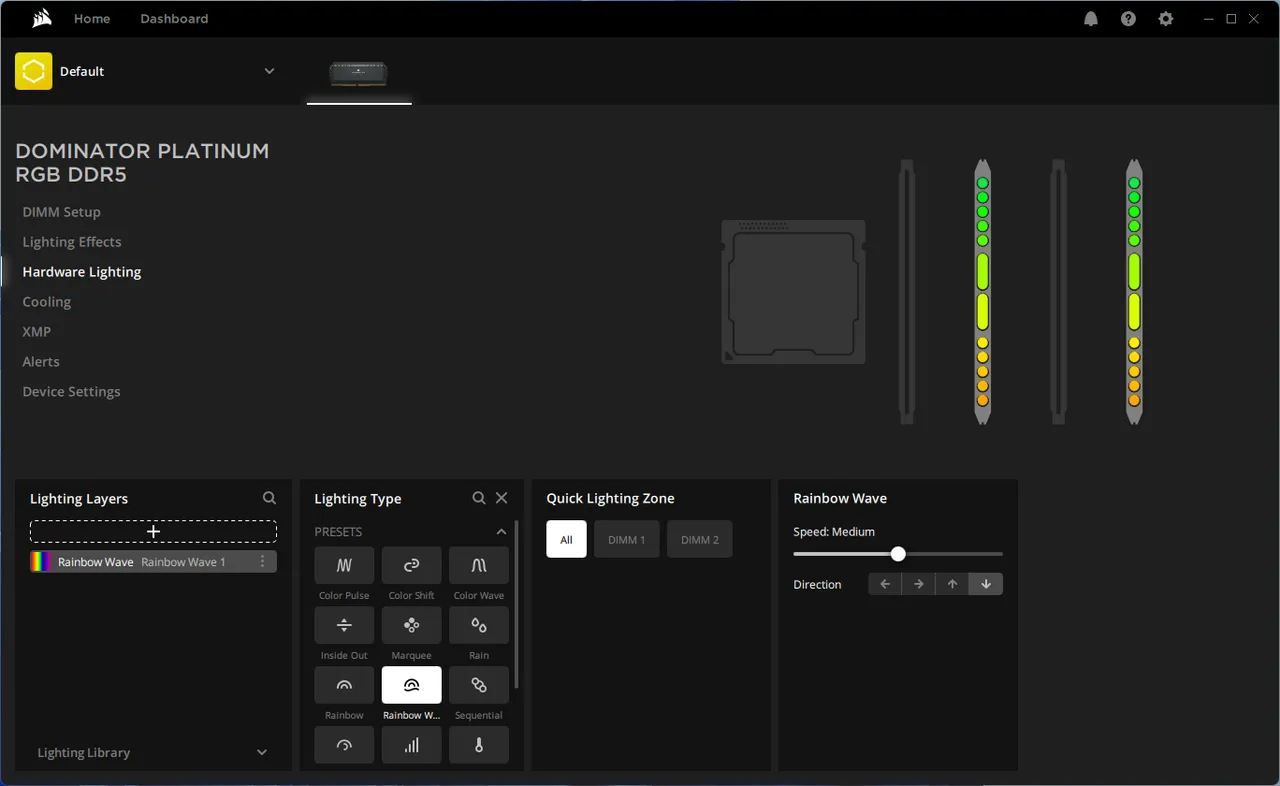Open iCUE settings gear
This screenshot has width=1280, height=786.
tap(1166, 19)
